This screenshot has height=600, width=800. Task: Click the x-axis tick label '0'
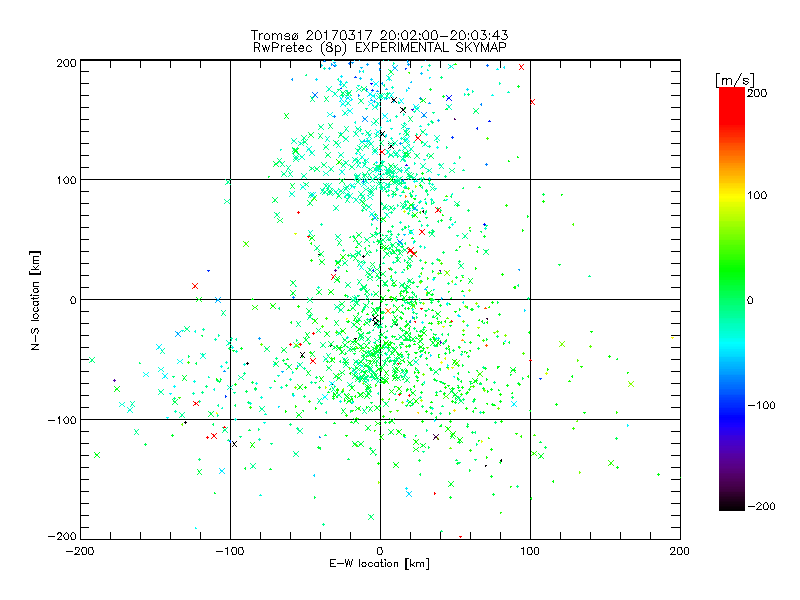380,551
